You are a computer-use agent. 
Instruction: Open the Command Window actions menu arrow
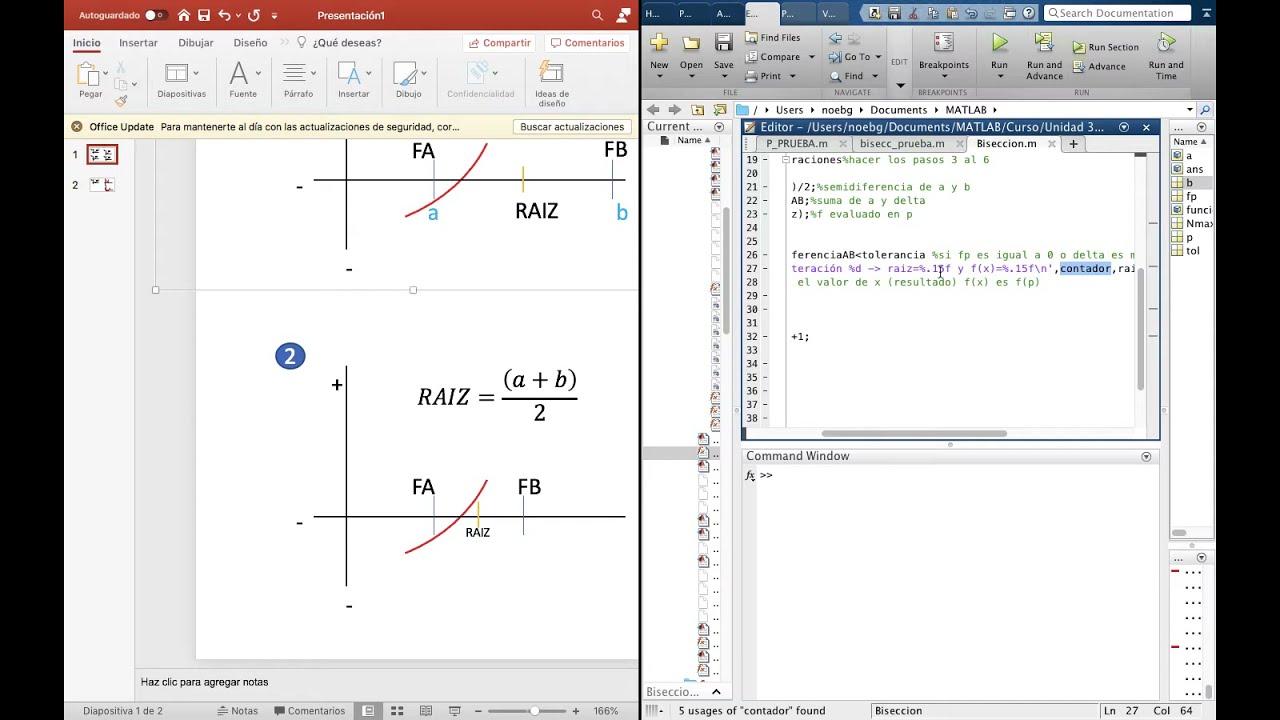click(x=1146, y=457)
